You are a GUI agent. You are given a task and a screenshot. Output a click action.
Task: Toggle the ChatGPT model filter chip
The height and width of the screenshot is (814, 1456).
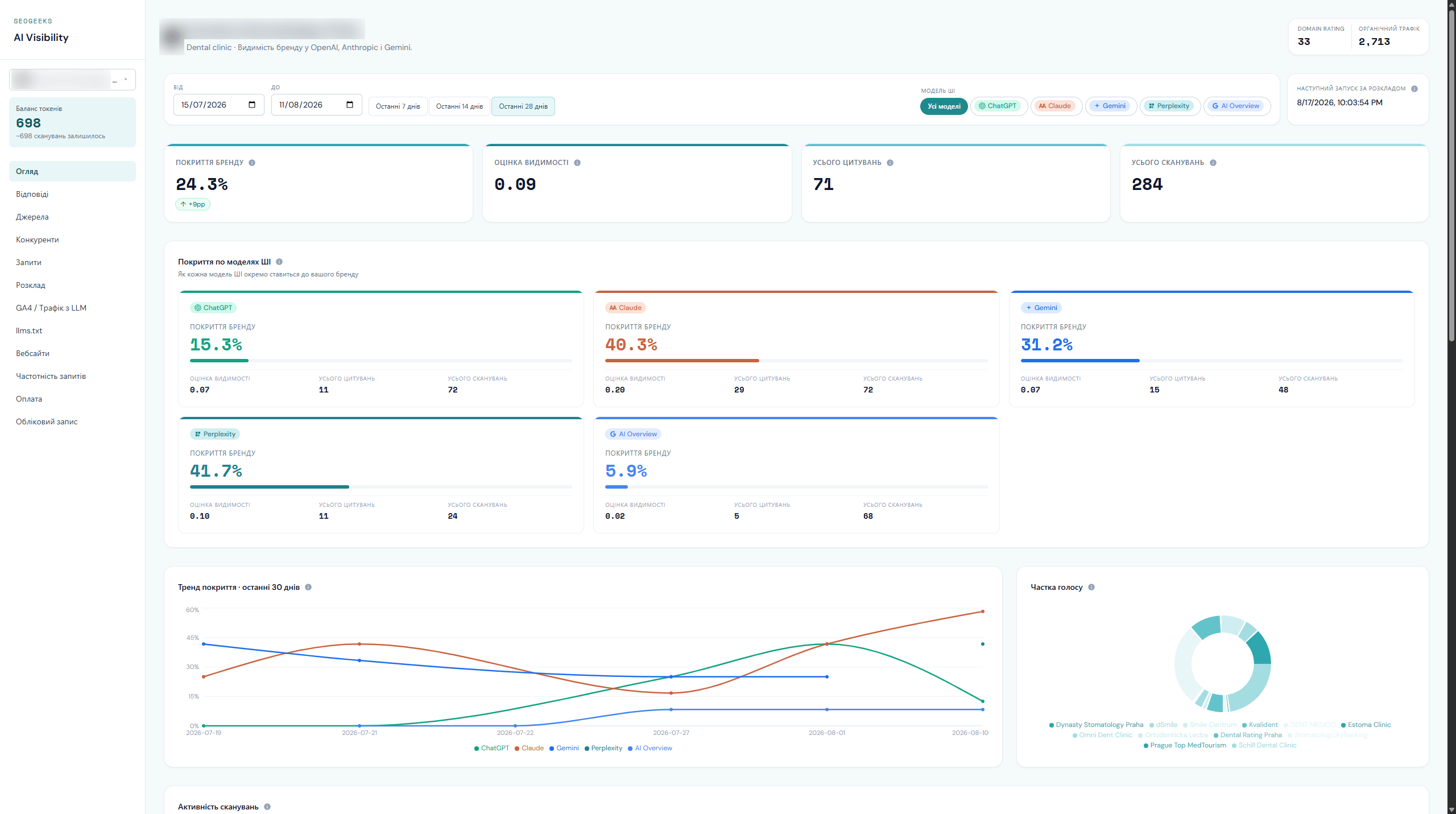(999, 106)
